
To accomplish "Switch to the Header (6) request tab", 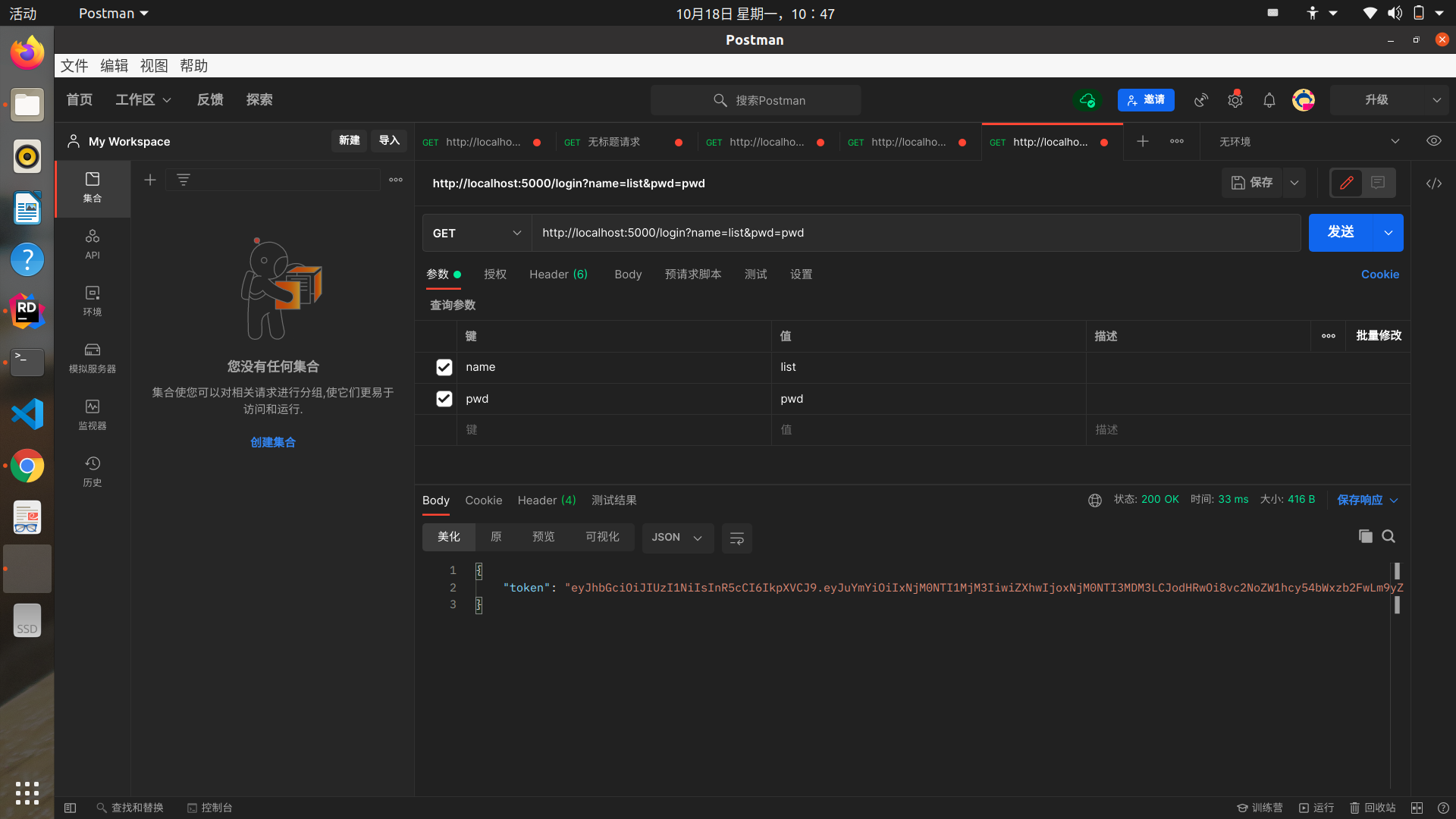I will pyautogui.click(x=558, y=275).
